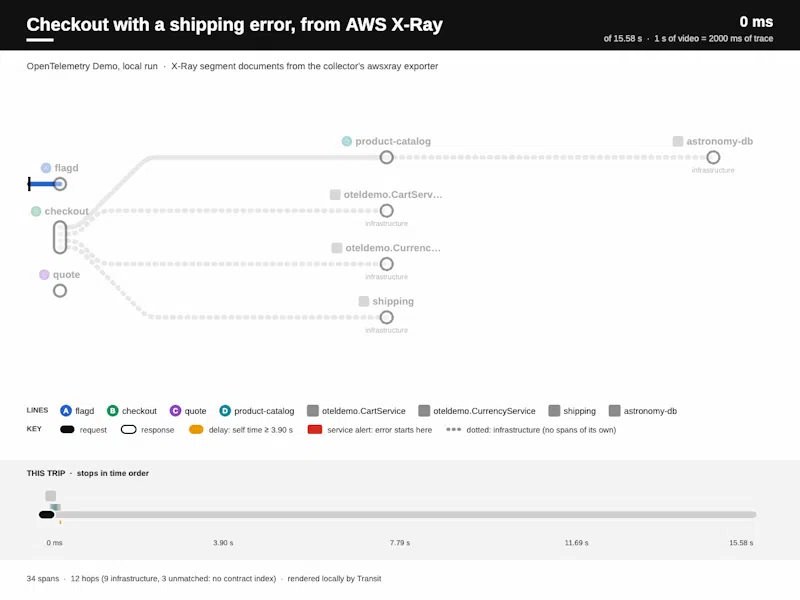Click the oteldemo.CurrencyService legend entry
Viewport: 800px width, 600px height.
tap(477, 411)
